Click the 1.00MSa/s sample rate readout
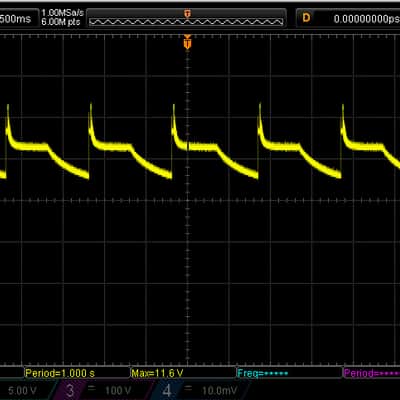The height and width of the screenshot is (400, 400). (x=62, y=13)
